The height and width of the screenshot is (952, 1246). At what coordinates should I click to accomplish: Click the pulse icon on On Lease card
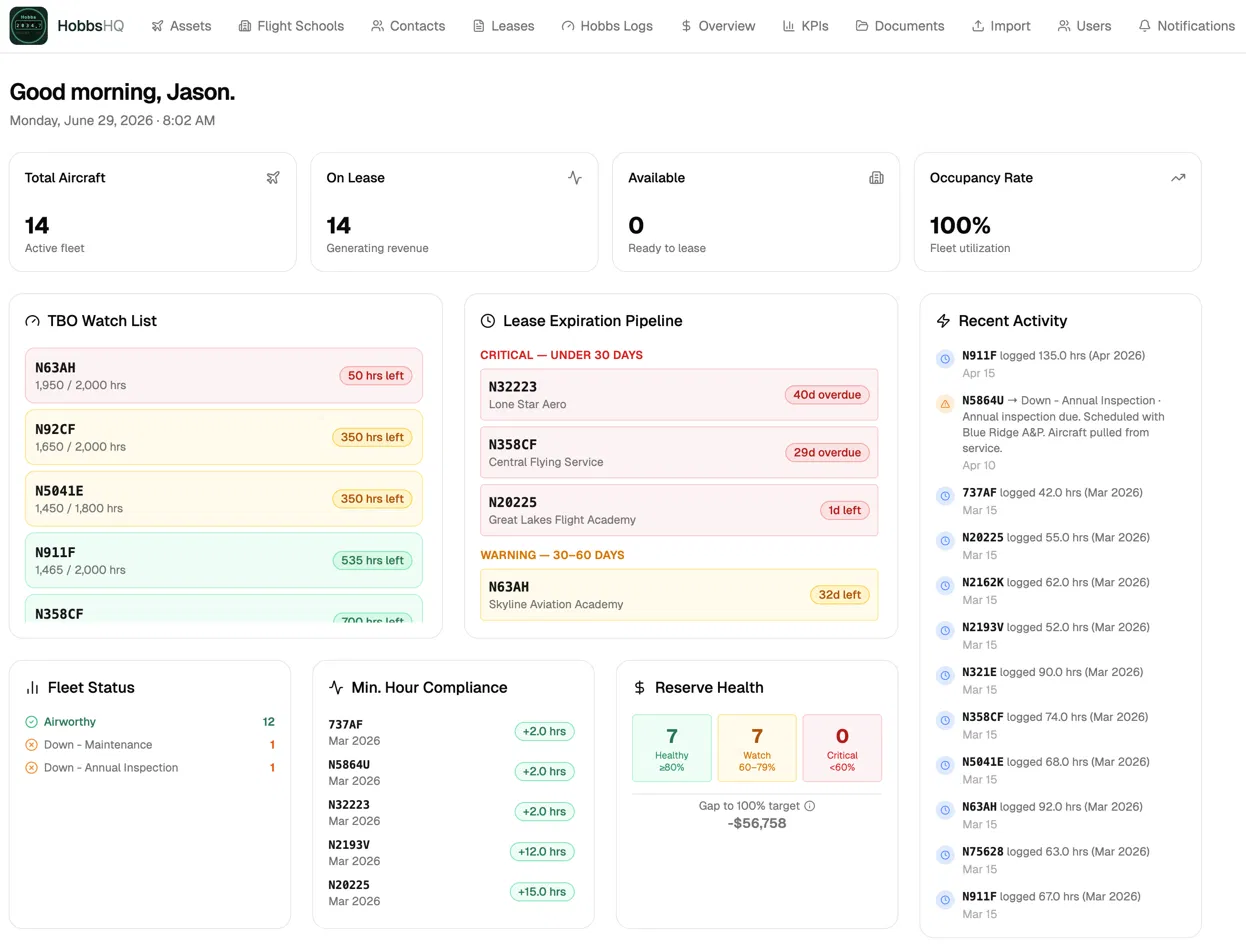[x=575, y=178]
